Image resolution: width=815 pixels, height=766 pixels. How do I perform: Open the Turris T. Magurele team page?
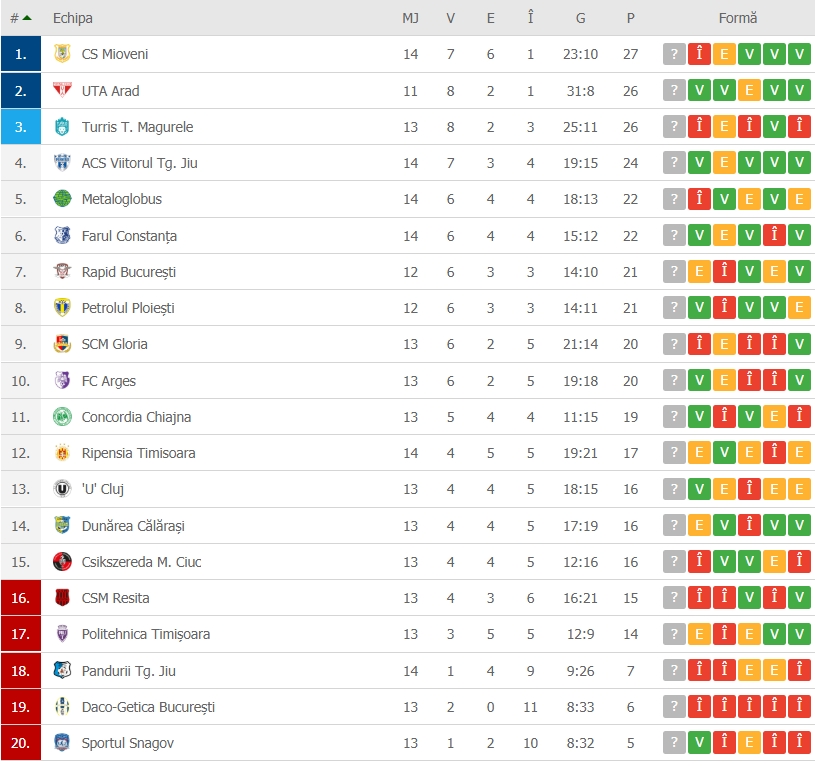click(137, 127)
